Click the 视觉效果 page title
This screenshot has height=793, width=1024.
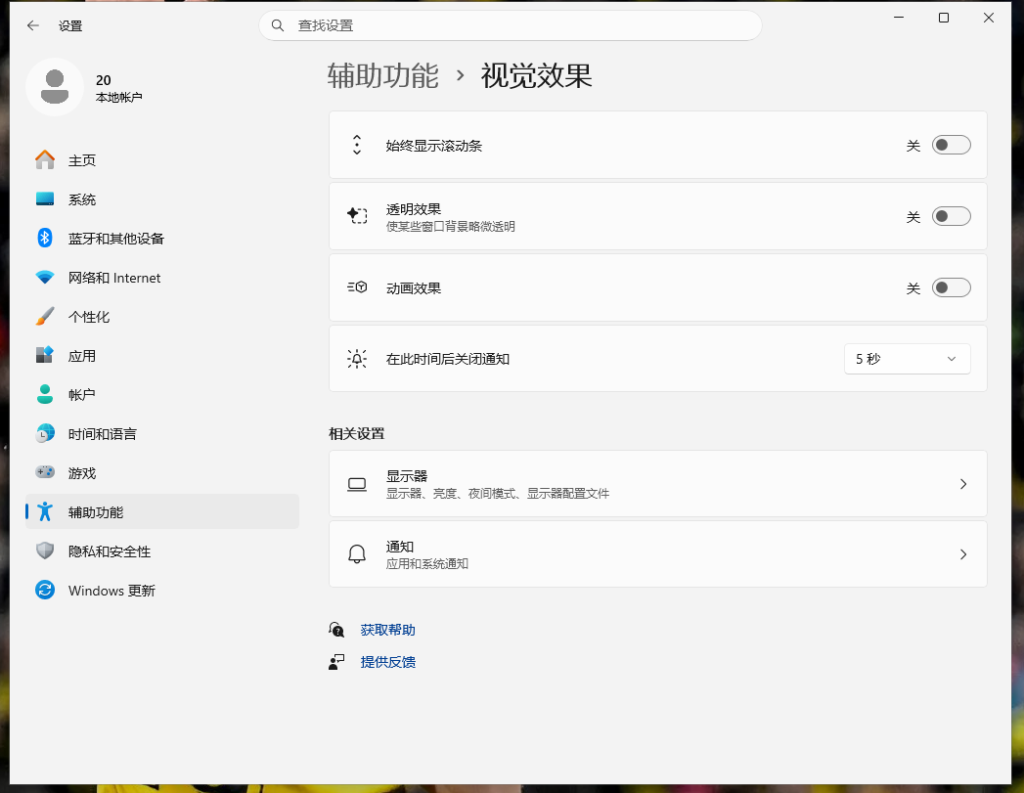(x=537, y=76)
